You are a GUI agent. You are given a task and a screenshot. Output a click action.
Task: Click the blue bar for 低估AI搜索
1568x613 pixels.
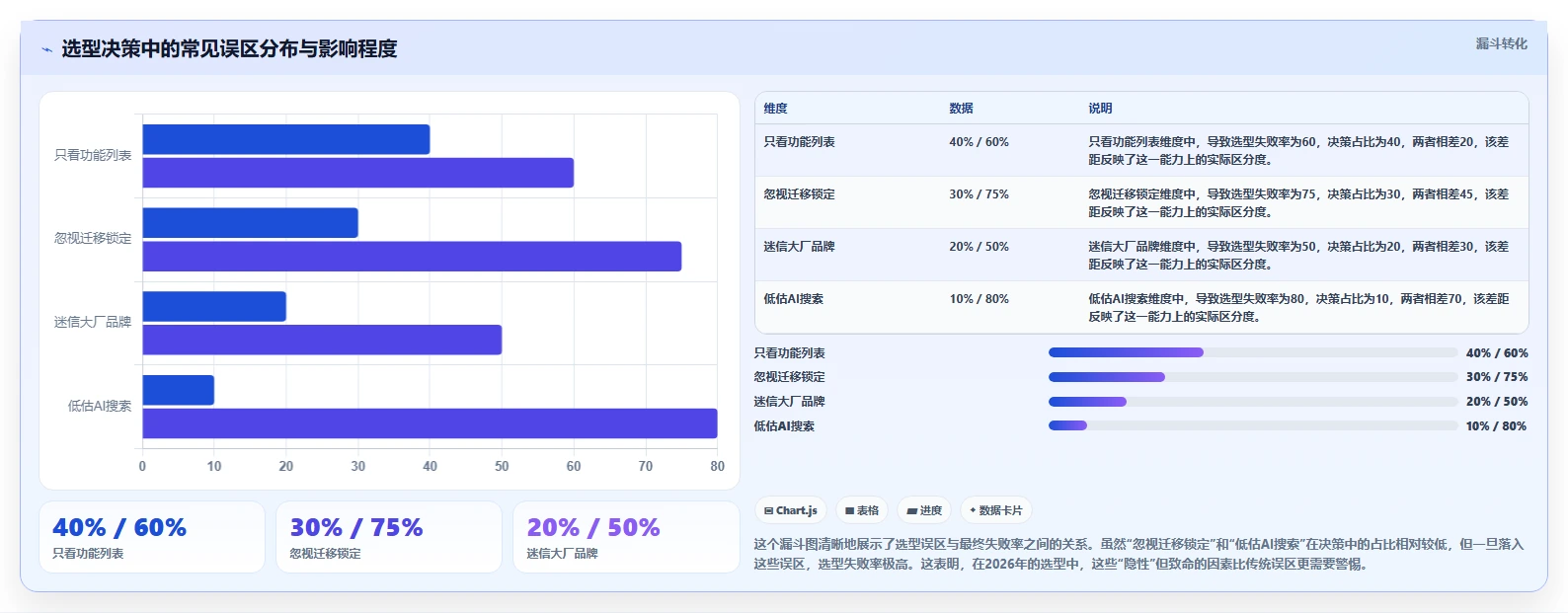[179, 390]
